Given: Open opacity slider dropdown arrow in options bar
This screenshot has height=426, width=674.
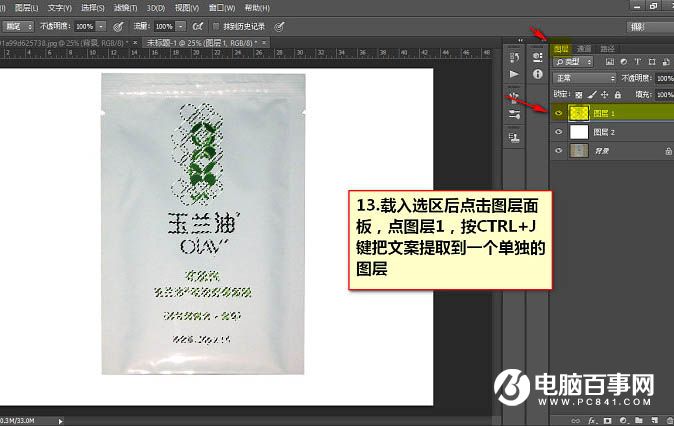Looking at the screenshot, I should pos(101,27).
